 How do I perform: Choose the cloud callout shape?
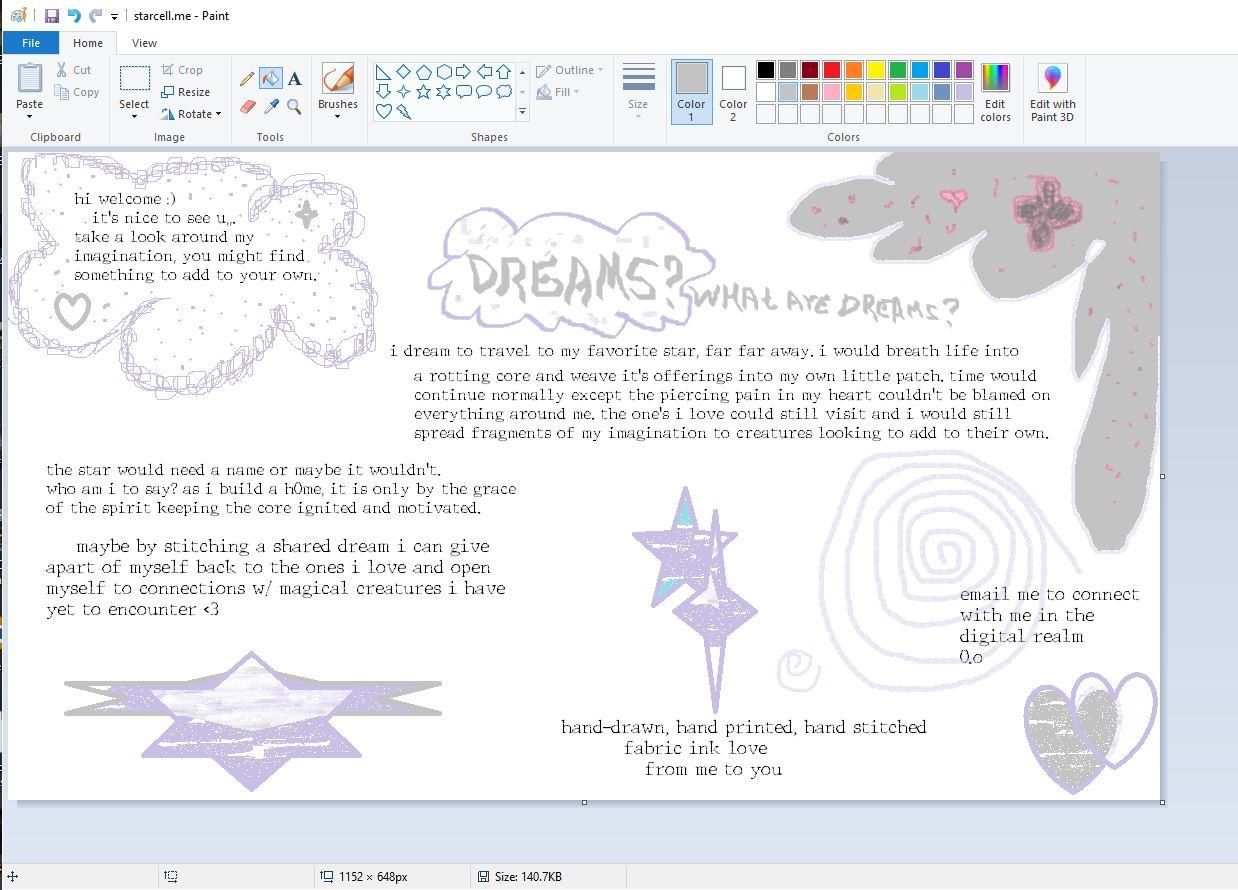[x=503, y=92]
